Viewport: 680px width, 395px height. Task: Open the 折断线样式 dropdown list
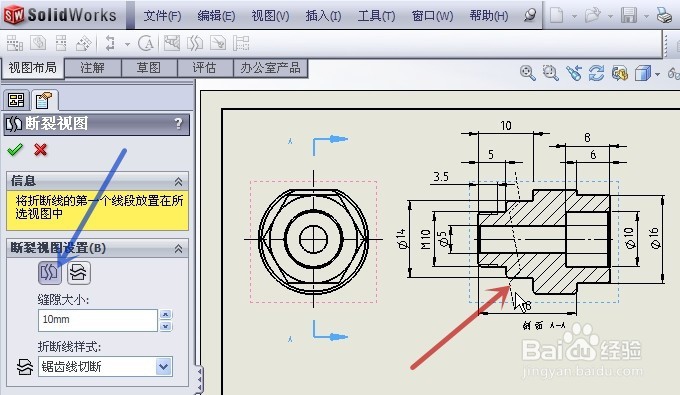(105, 367)
